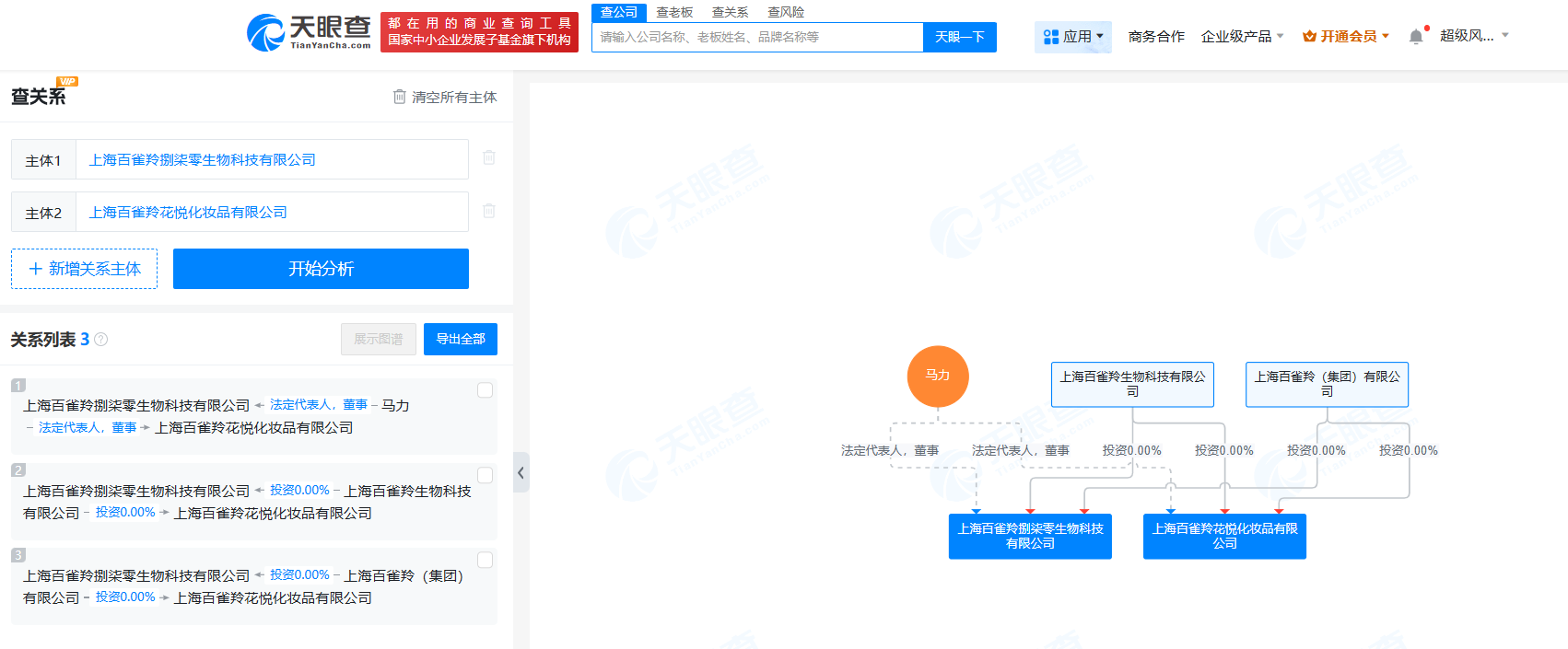Viewport: 1568px width, 649px height.
Task: Click the 清空所有主体 link
Action: pos(445,97)
